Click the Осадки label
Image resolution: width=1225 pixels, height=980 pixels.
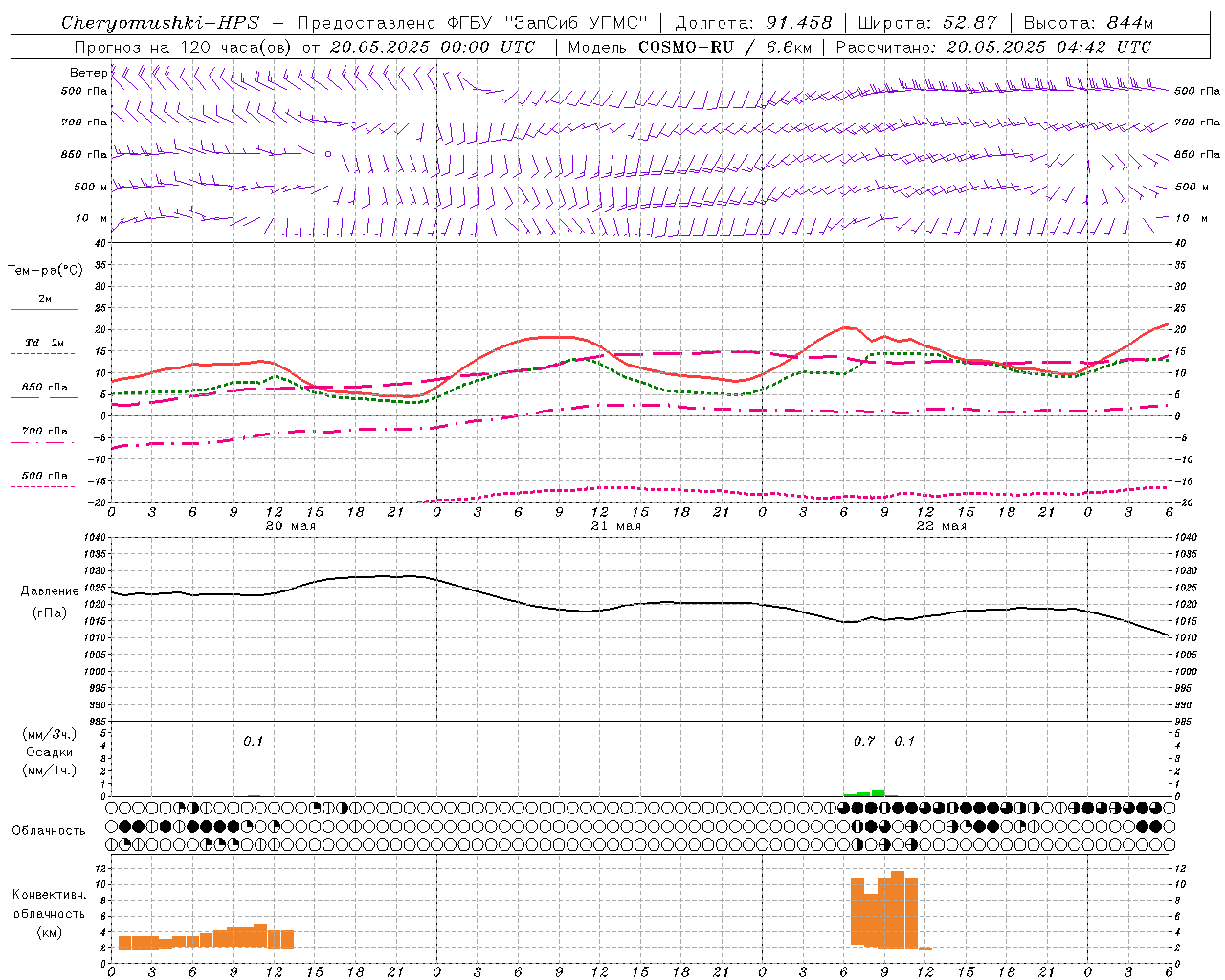click(50, 752)
